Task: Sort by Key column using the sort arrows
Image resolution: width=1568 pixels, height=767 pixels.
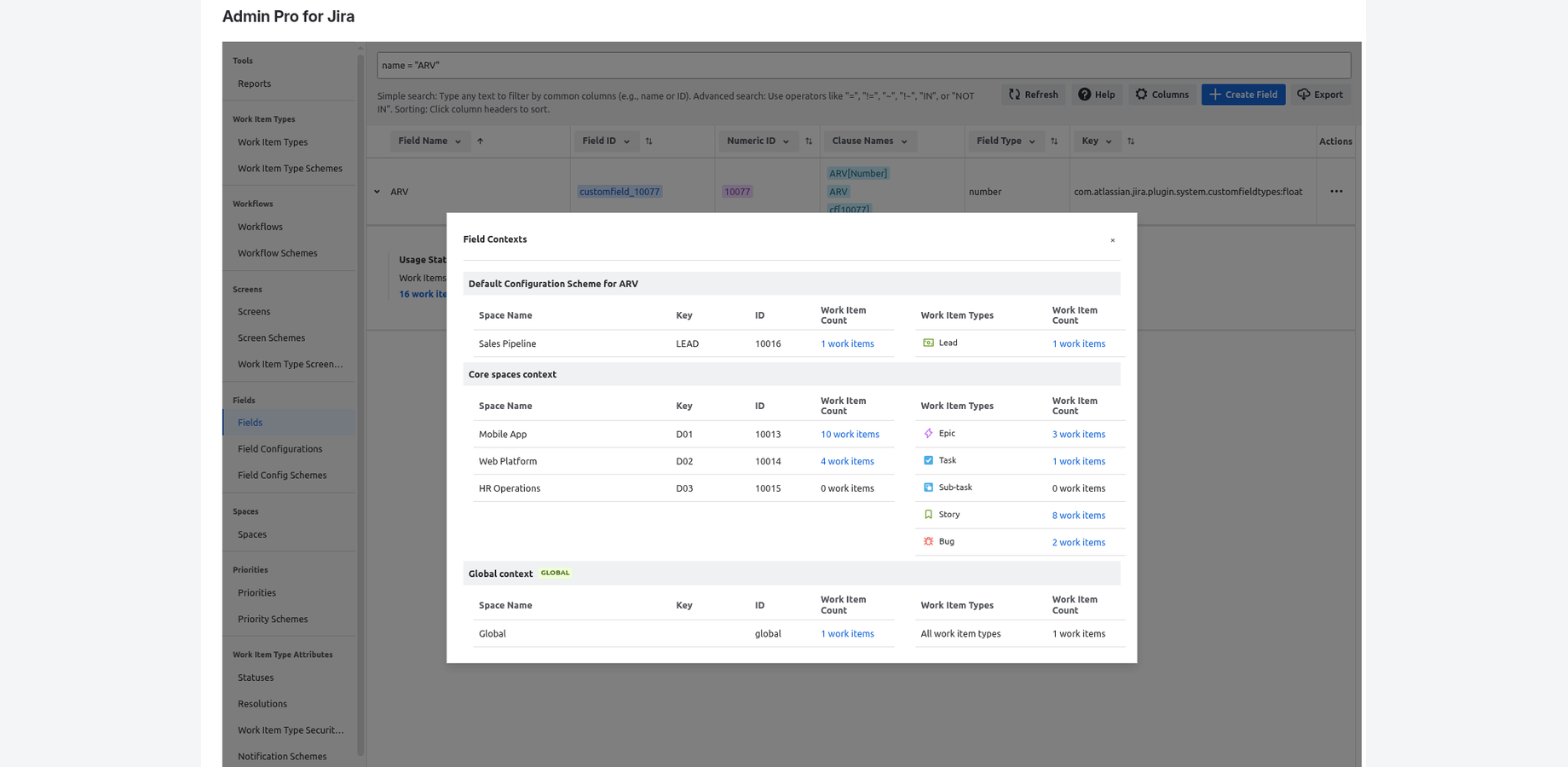Action: click(1131, 141)
